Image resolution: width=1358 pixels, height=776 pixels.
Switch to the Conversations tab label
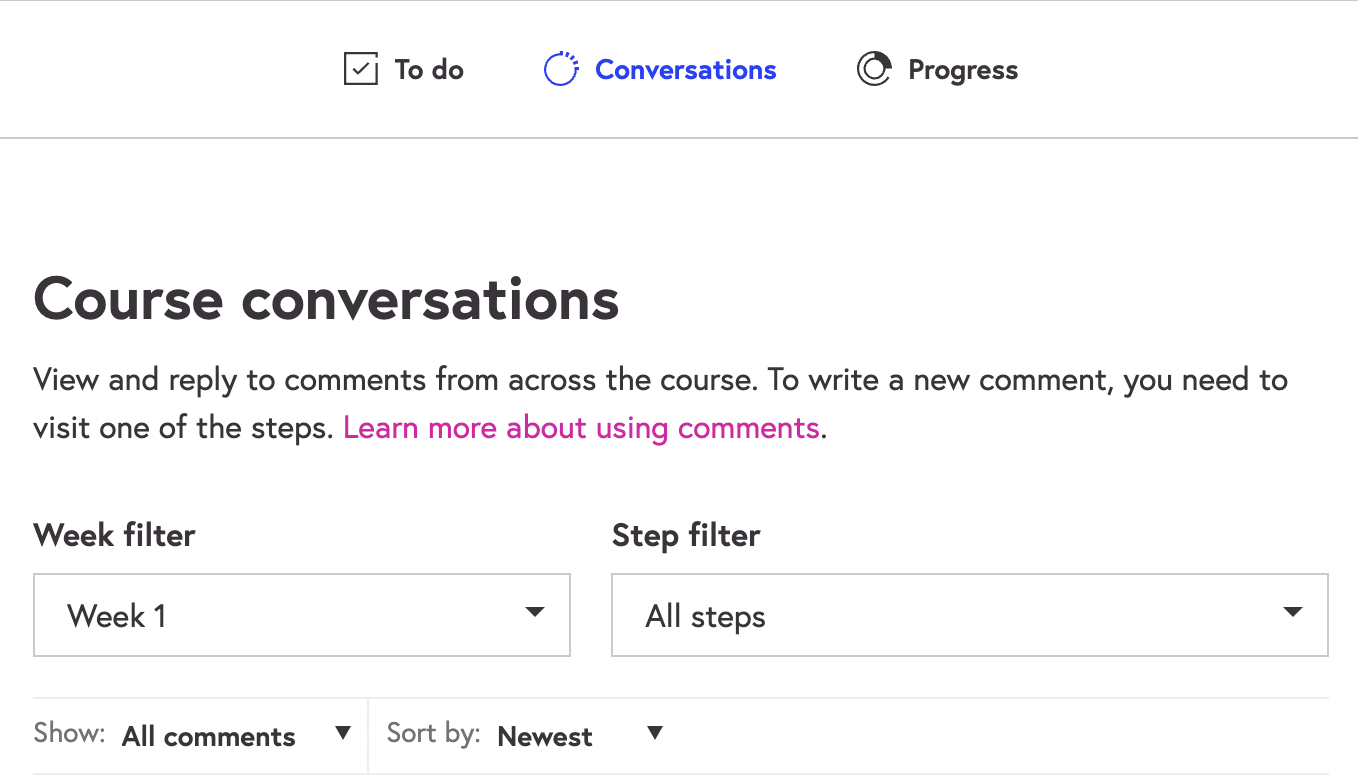point(685,70)
